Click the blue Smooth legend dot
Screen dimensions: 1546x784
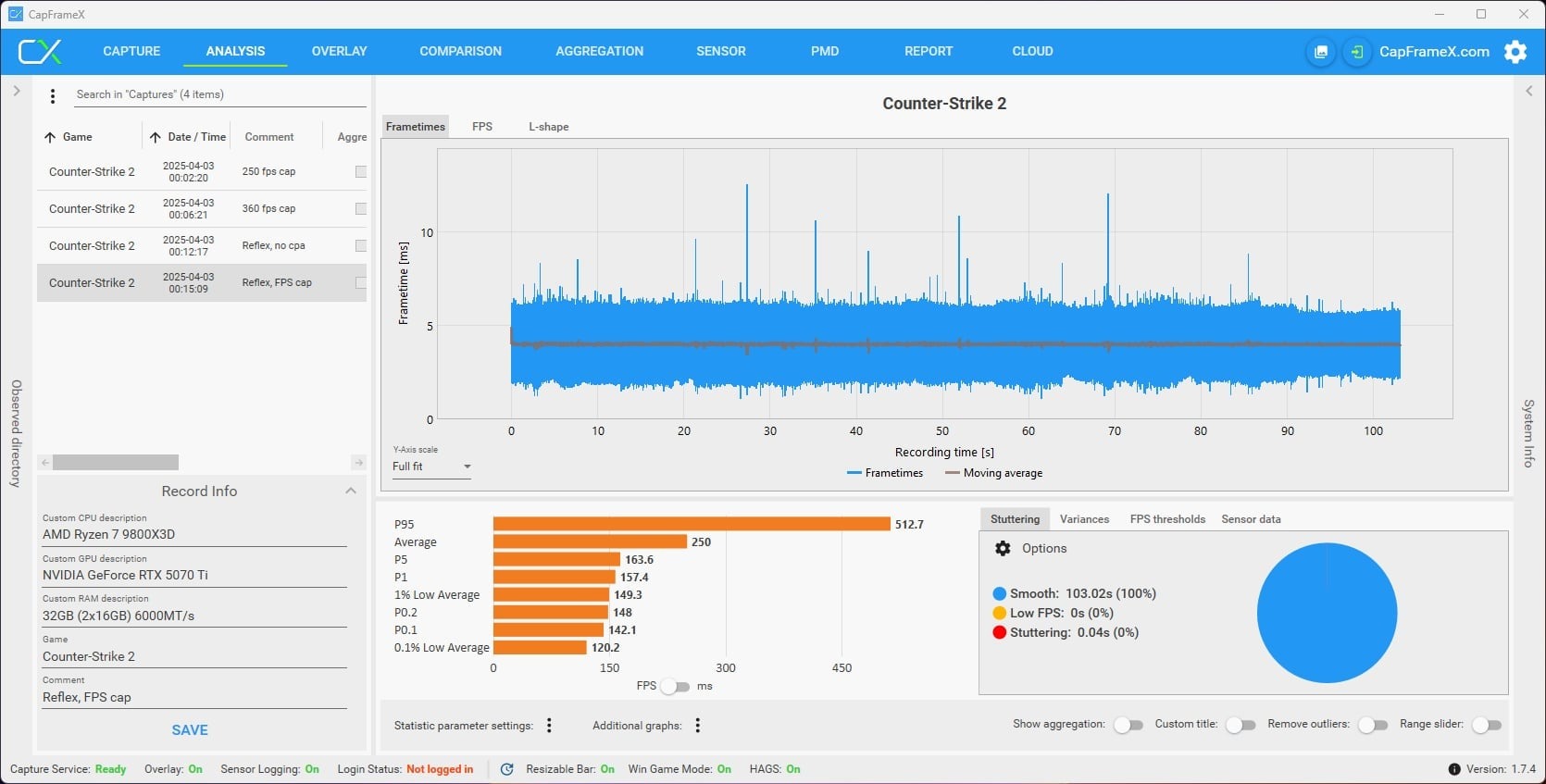coord(1000,593)
